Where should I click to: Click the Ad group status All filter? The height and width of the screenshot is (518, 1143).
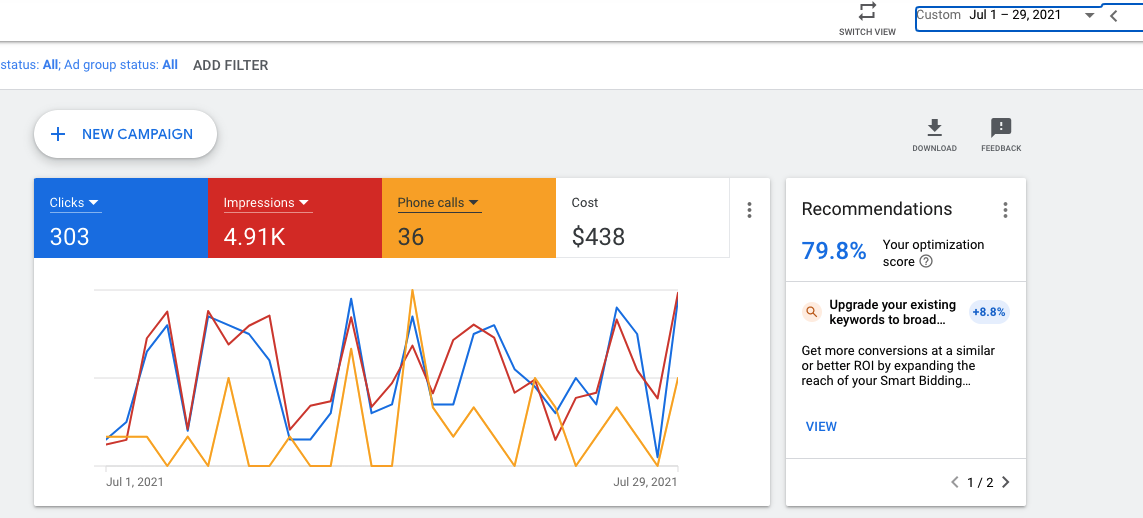tap(121, 65)
